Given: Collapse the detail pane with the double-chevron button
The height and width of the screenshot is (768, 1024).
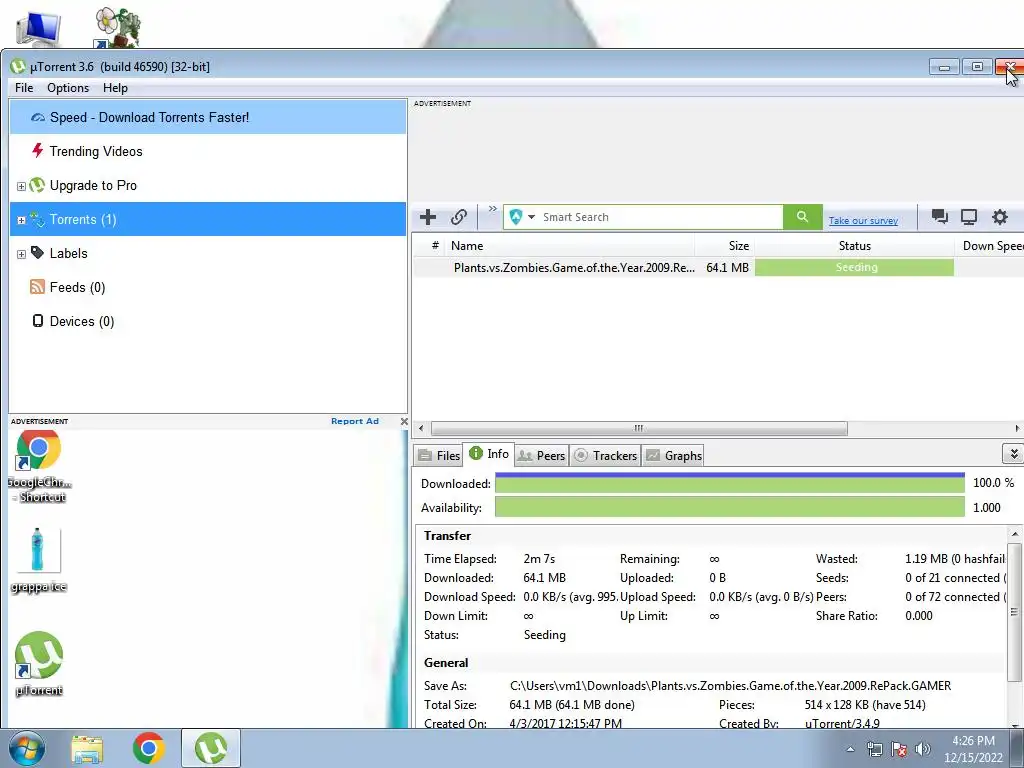Looking at the screenshot, I should point(1013,453).
